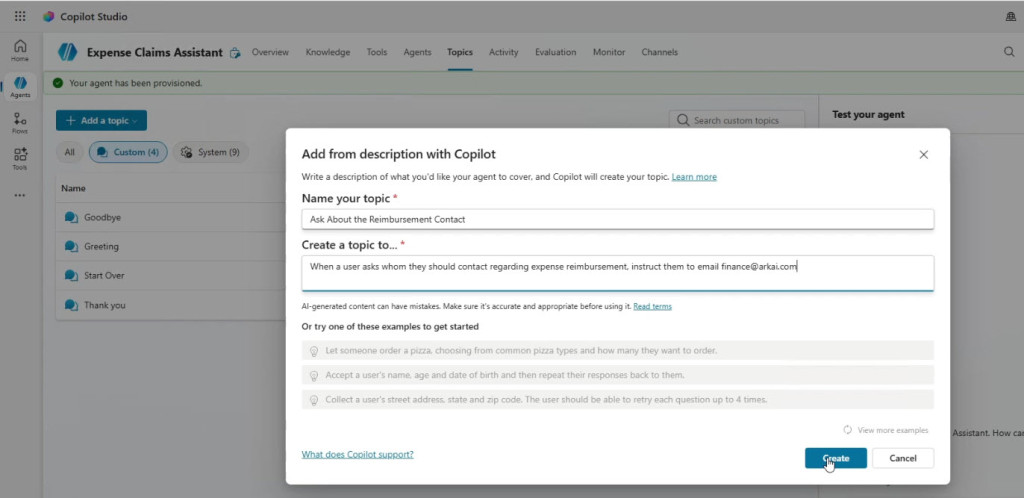
Task: Click the green provisioned success checkmark
Action: [58, 83]
